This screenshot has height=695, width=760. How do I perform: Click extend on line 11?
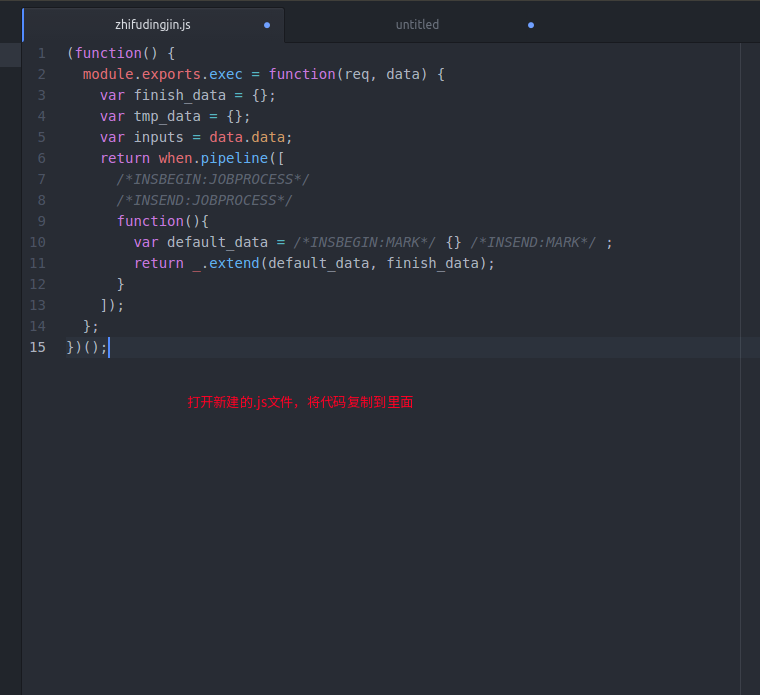[x=234, y=263]
